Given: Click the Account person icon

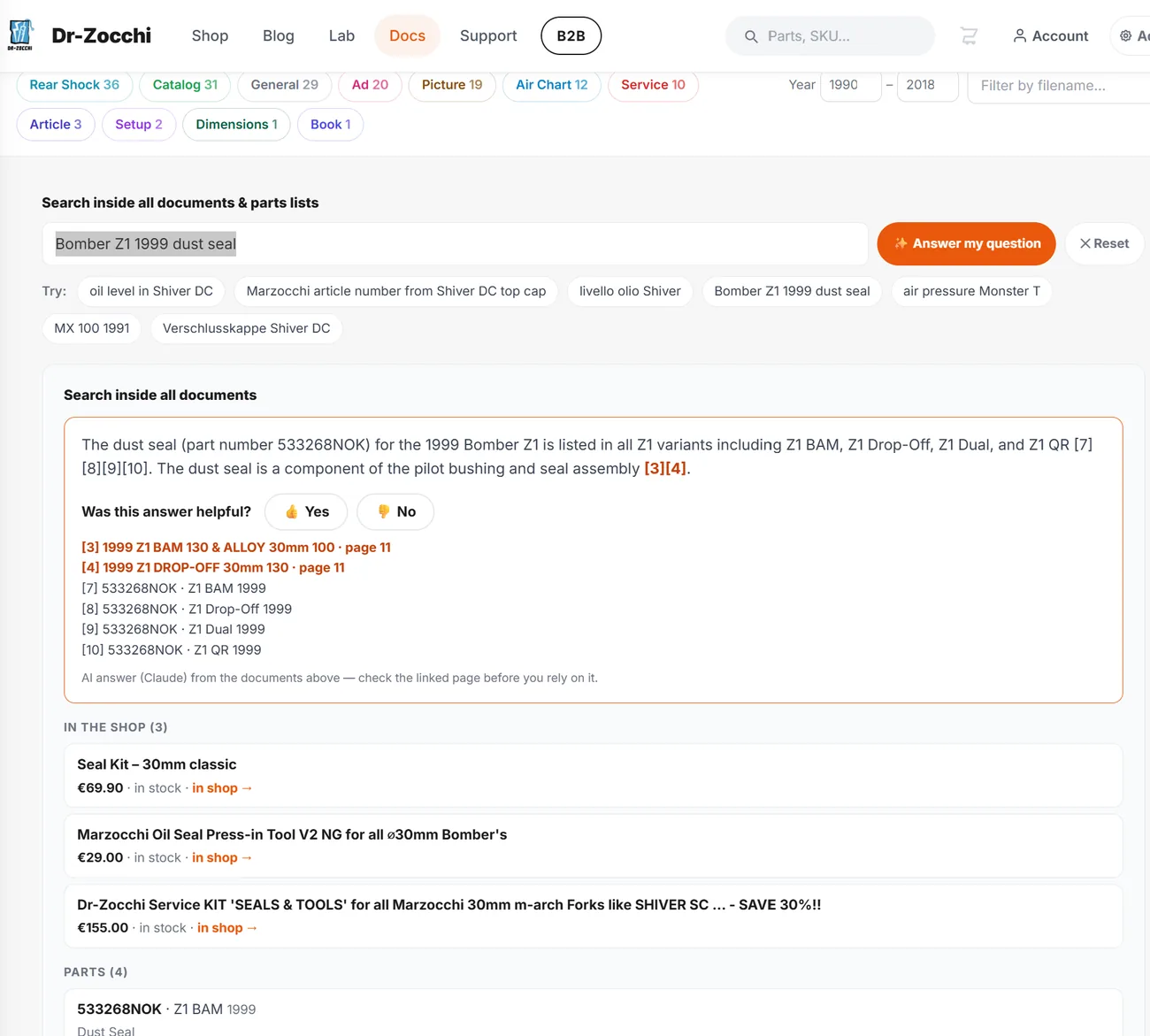Looking at the screenshot, I should point(1020,36).
